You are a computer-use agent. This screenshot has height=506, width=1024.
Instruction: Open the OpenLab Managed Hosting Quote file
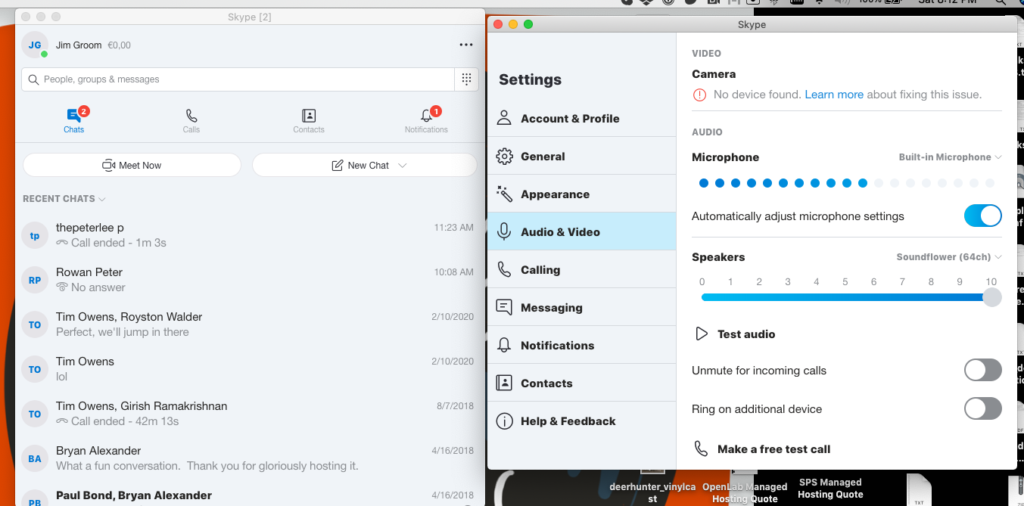[744, 492]
